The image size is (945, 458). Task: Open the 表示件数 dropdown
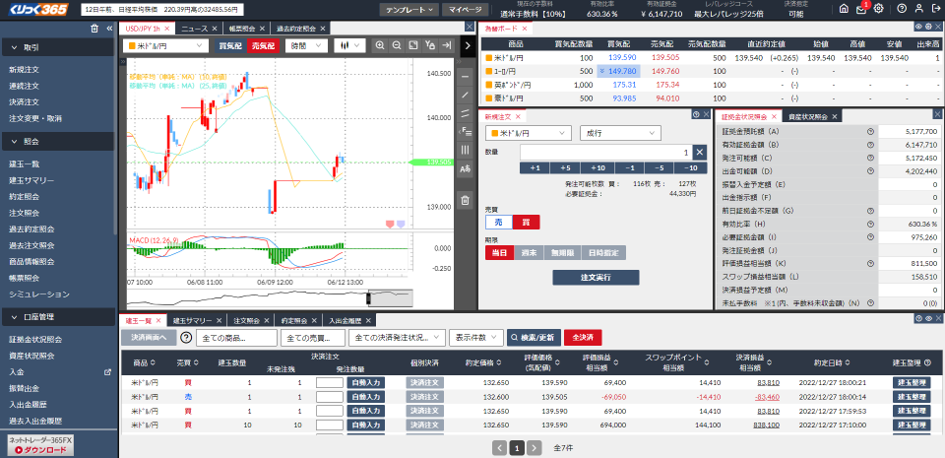coord(476,337)
